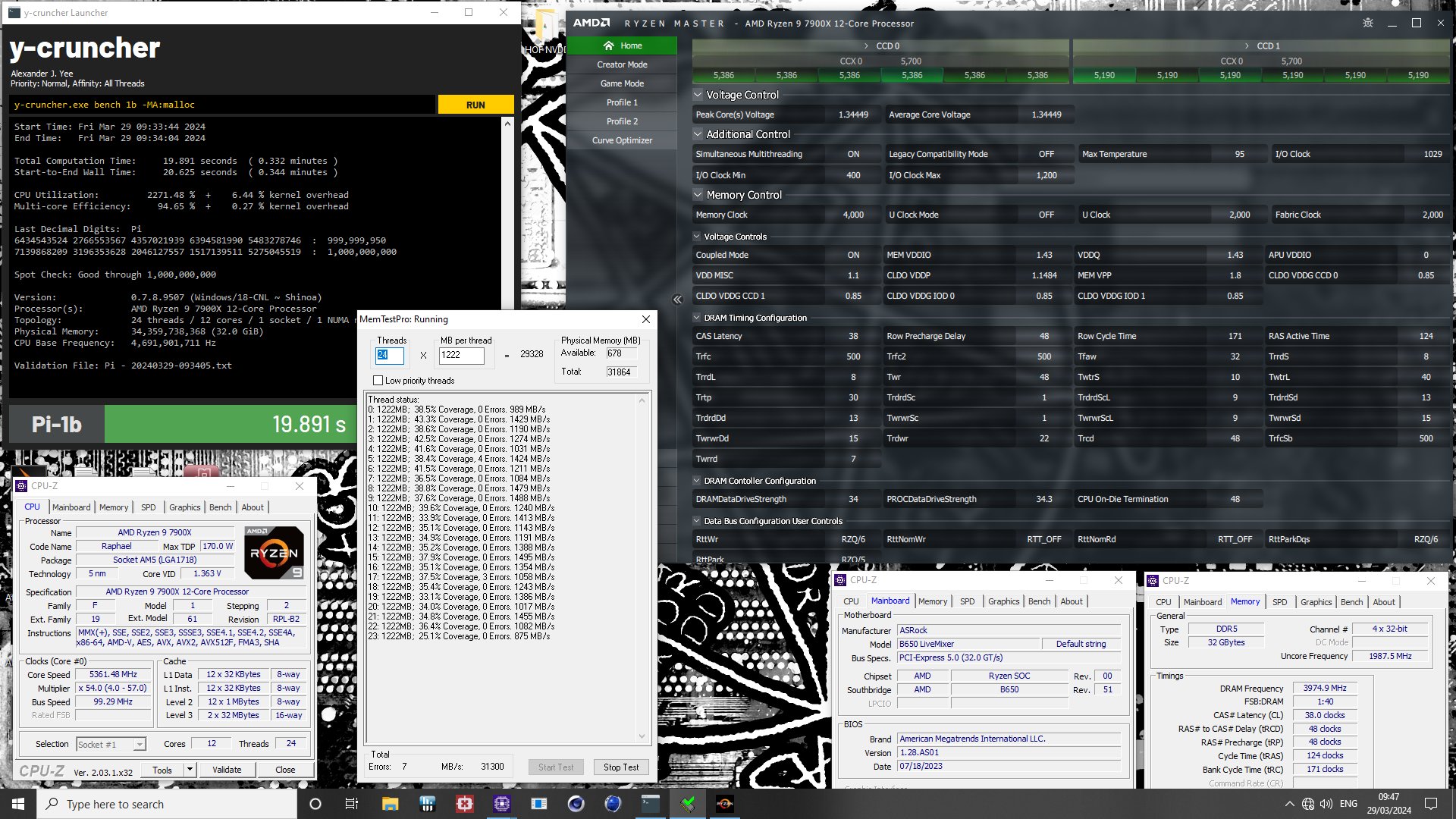This screenshot has width=1456, height=819.
Task: Click Threads input field in MemTestPro
Action: pos(390,355)
